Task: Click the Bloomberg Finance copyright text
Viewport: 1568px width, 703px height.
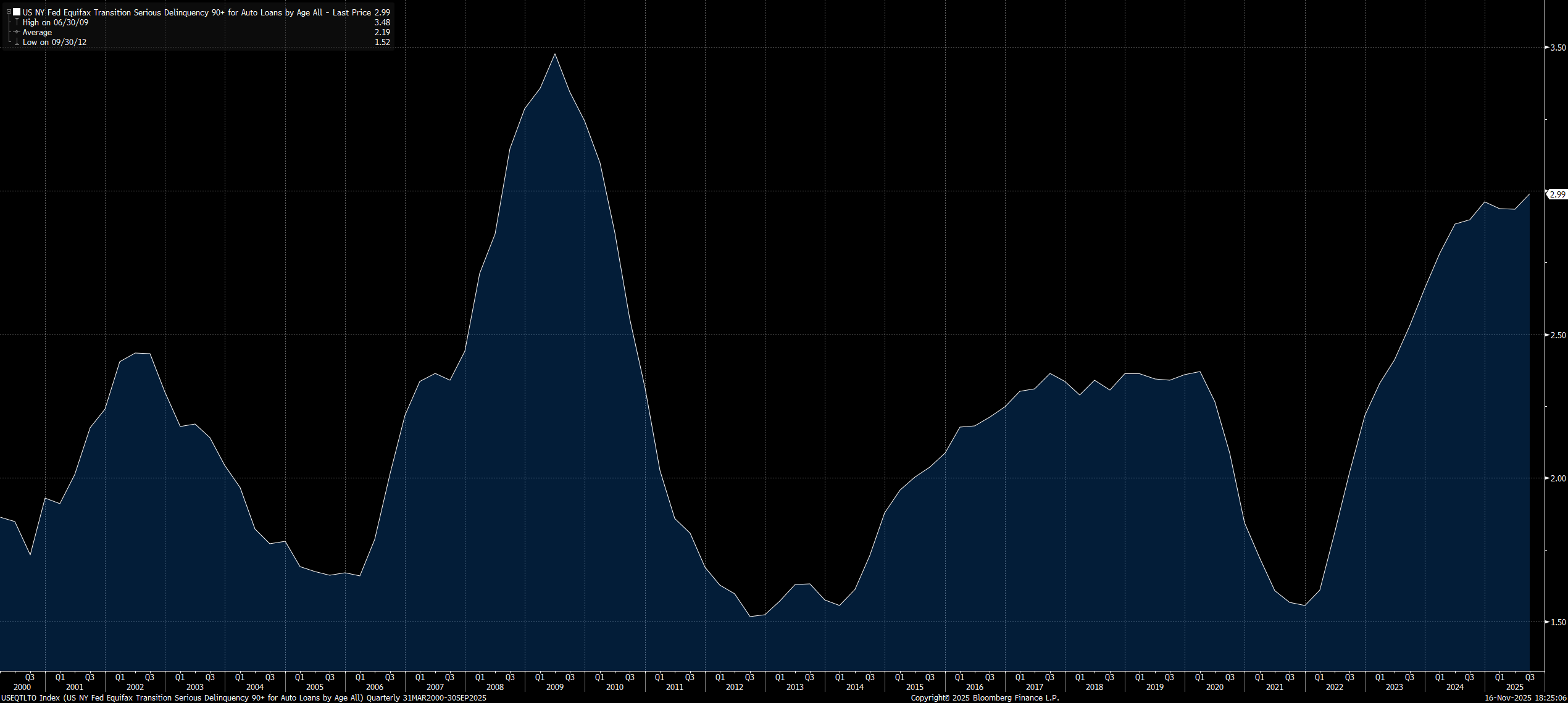Action: [985, 698]
